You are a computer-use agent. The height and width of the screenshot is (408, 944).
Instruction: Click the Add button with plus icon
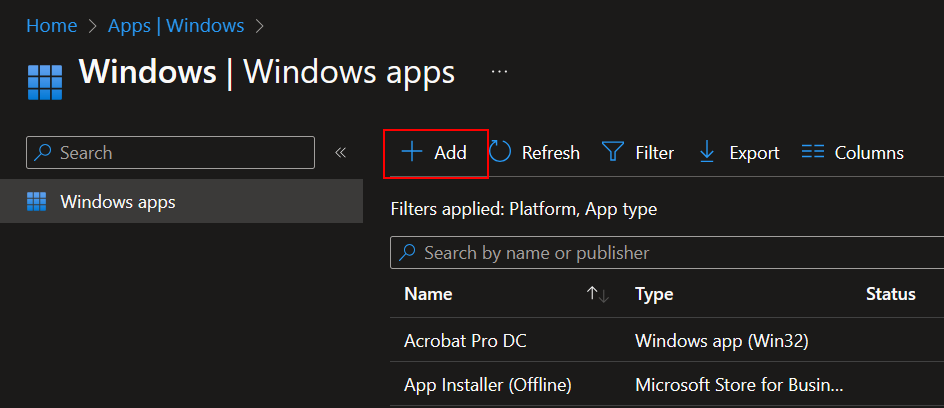[x=435, y=153]
